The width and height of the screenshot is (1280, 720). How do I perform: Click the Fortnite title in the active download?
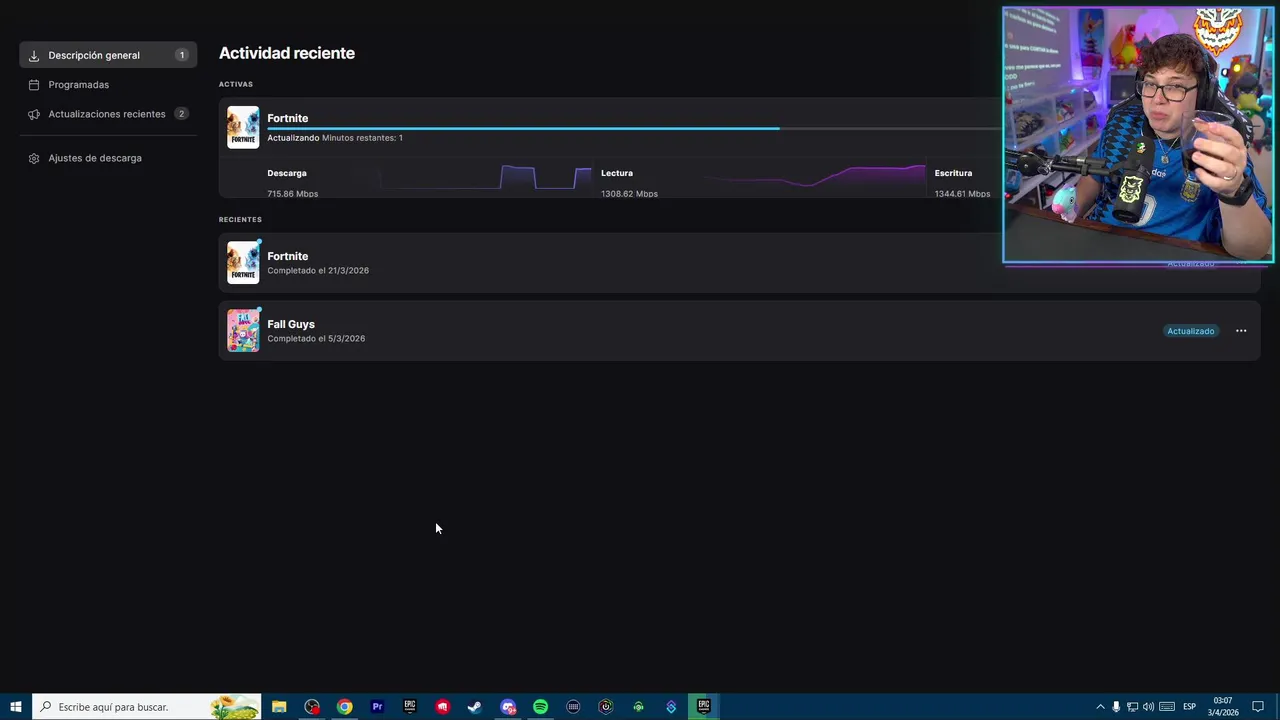point(288,118)
